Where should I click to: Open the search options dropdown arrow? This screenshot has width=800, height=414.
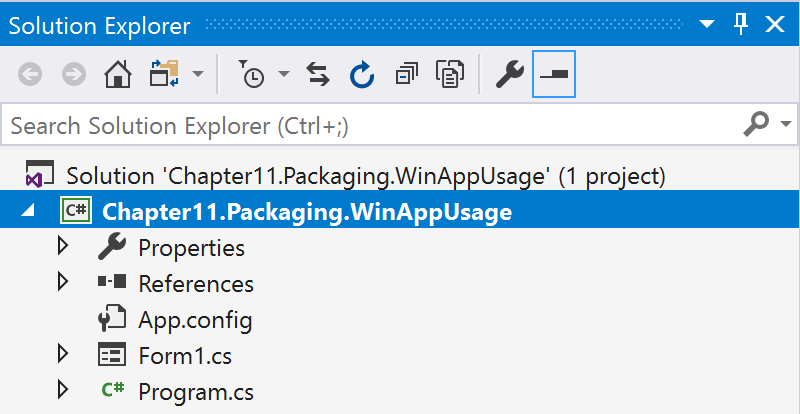pos(786,124)
